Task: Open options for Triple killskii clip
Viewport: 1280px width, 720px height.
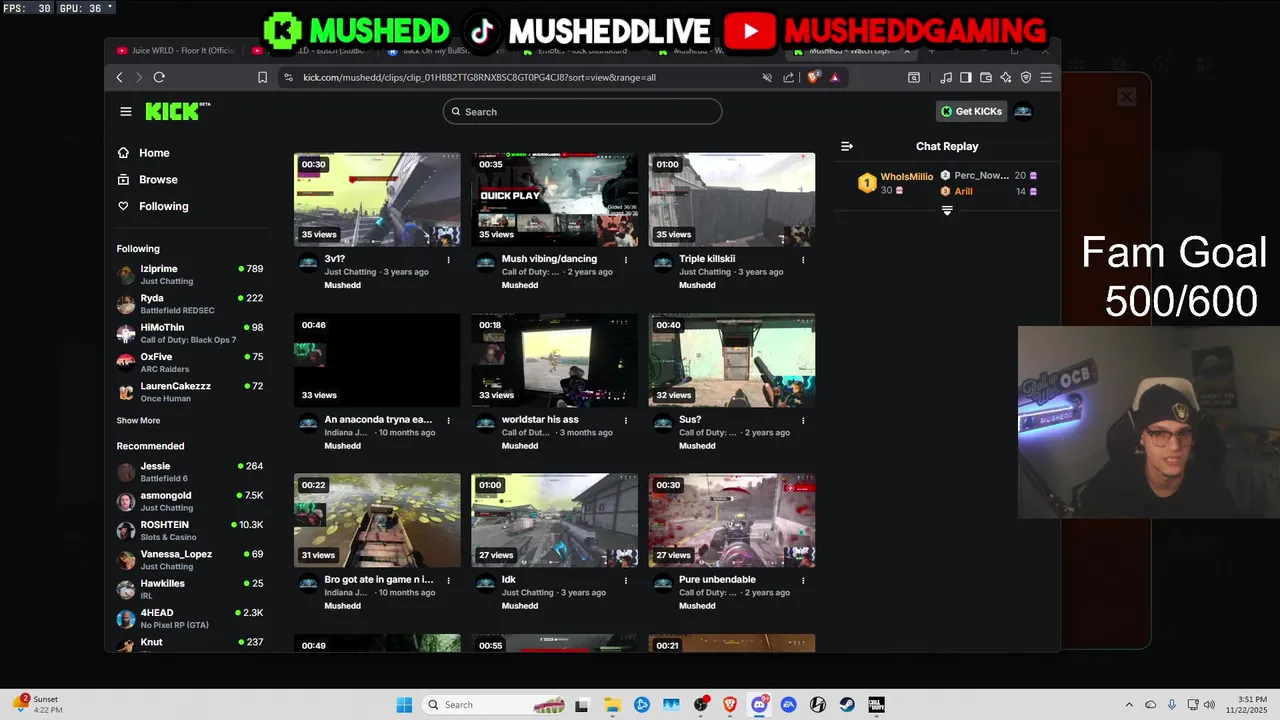Action: [x=803, y=260]
